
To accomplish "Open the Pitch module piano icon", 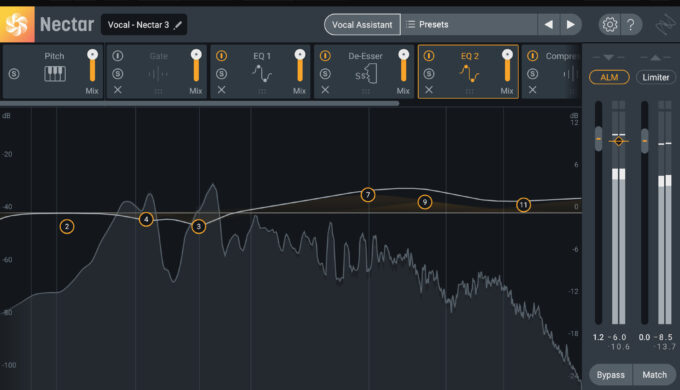I will [55, 74].
